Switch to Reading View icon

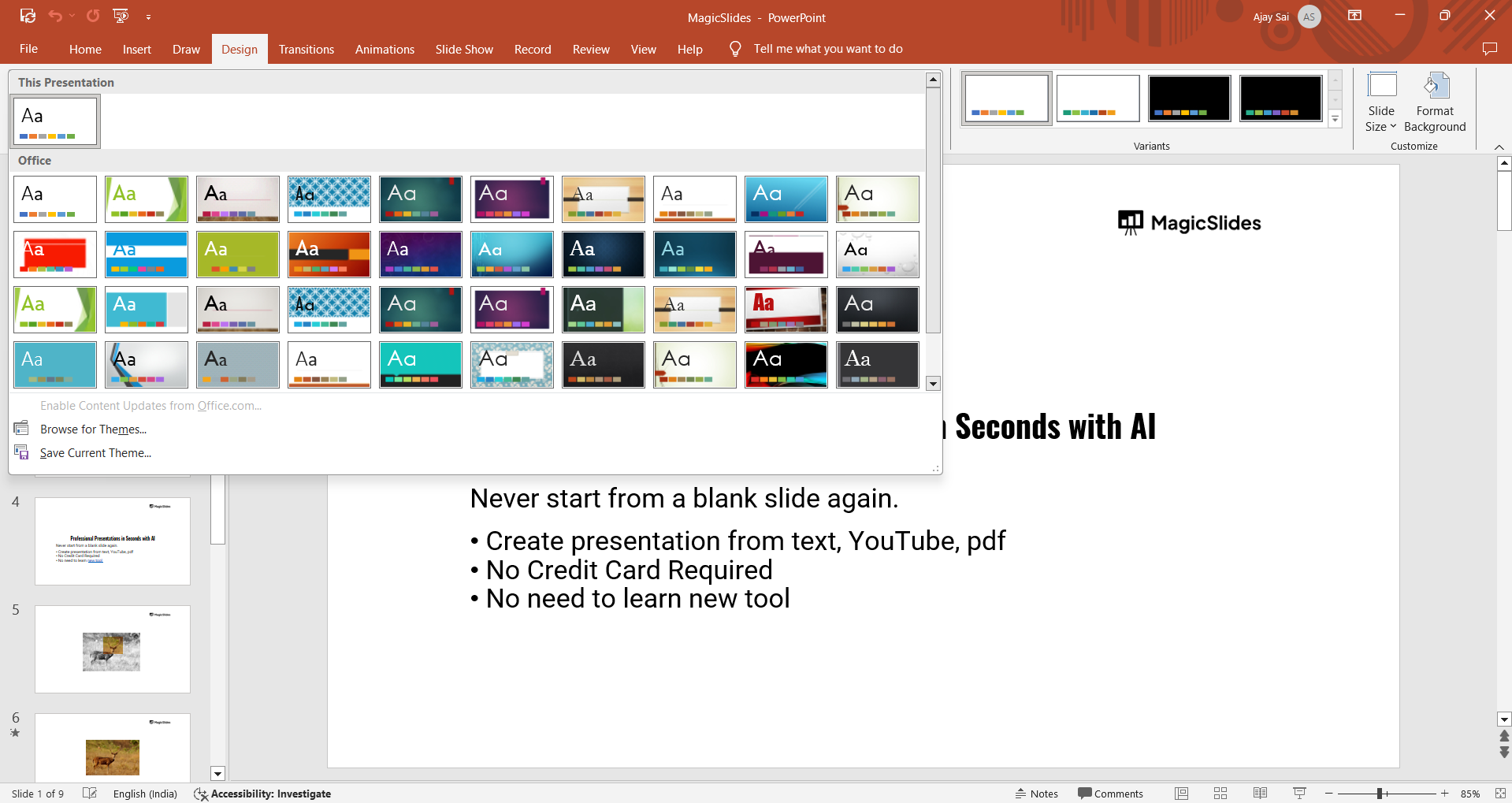click(x=1260, y=794)
